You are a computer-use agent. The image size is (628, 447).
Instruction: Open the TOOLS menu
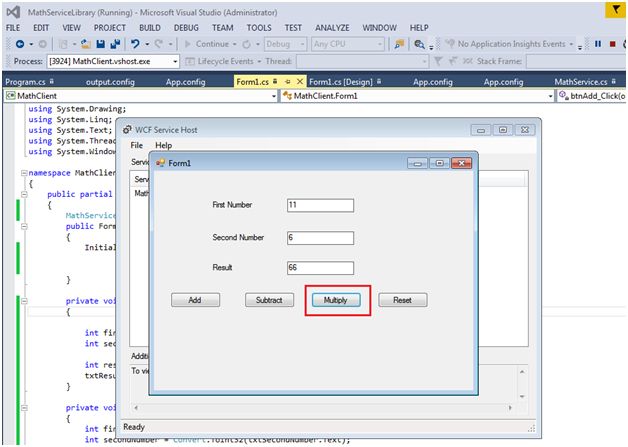pyautogui.click(x=259, y=28)
